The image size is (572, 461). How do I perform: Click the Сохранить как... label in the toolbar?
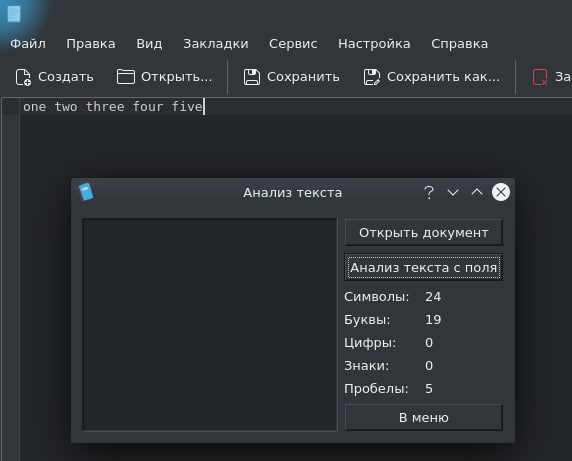click(443, 77)
